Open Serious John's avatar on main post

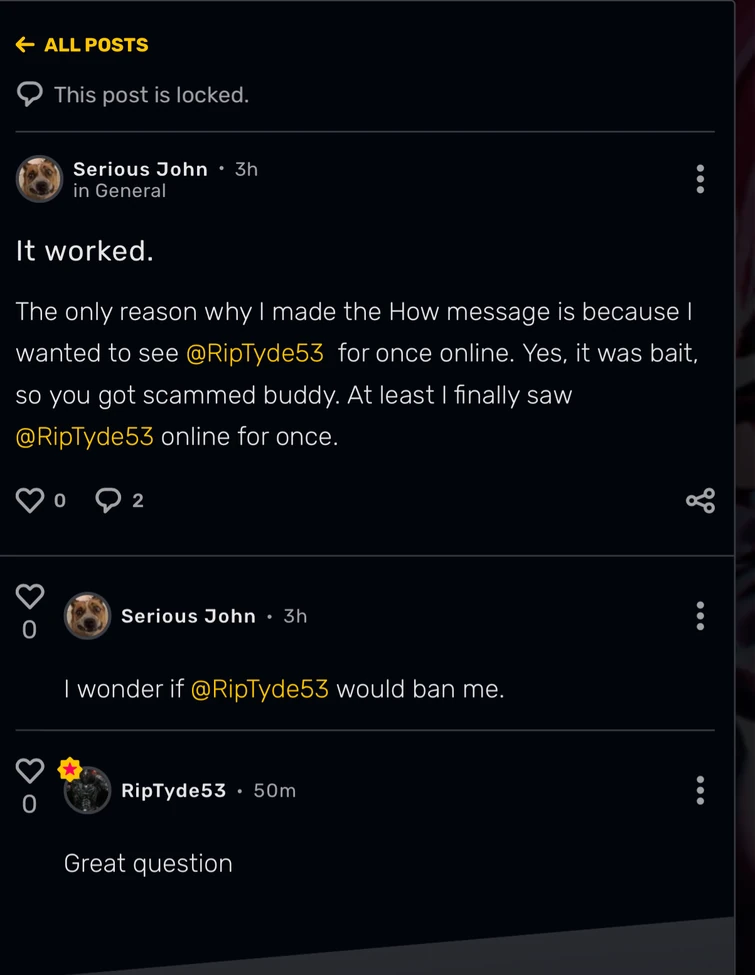click(x=40, y=179)
